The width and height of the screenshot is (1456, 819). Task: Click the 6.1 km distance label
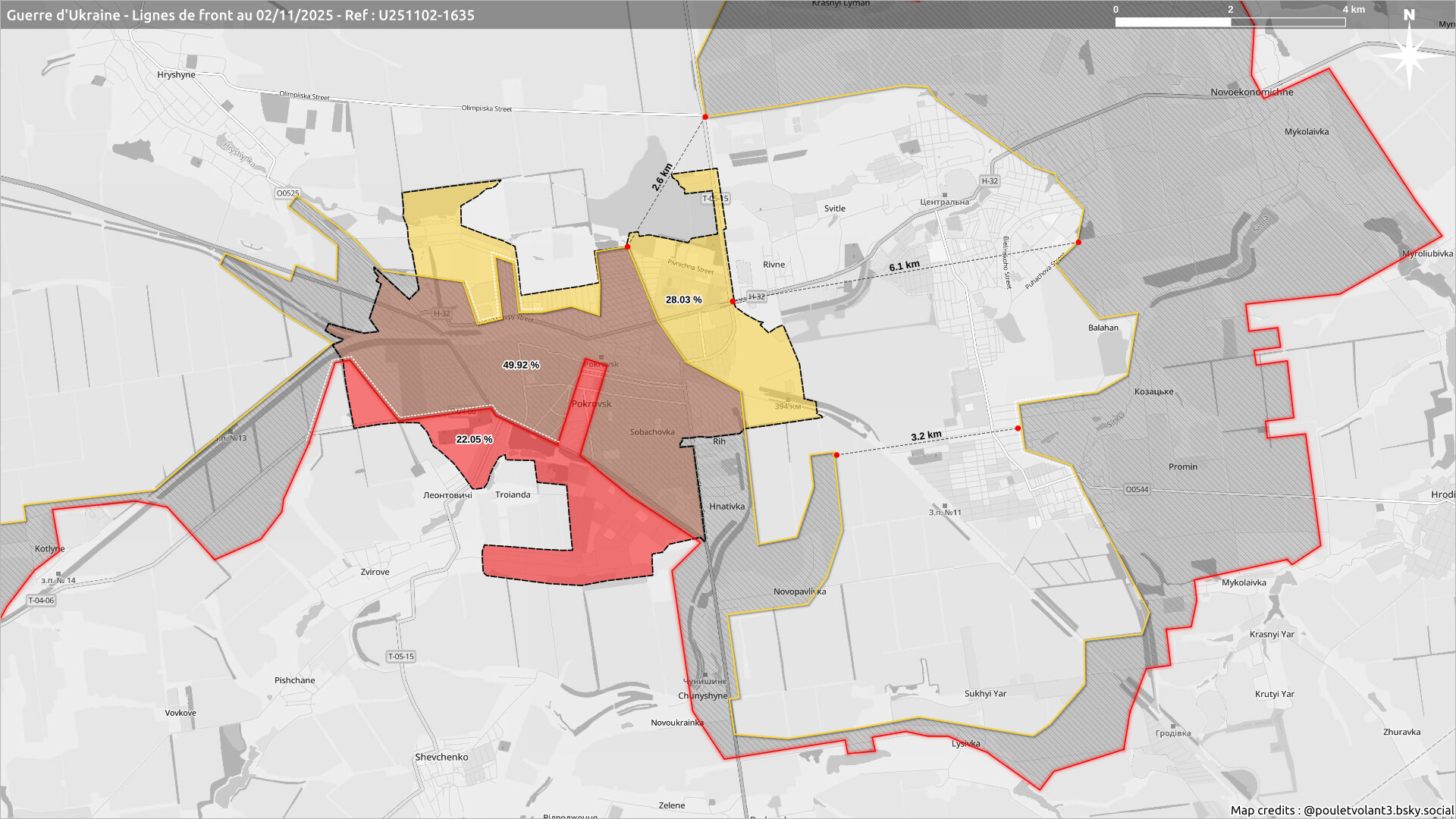tap(904, 266)
